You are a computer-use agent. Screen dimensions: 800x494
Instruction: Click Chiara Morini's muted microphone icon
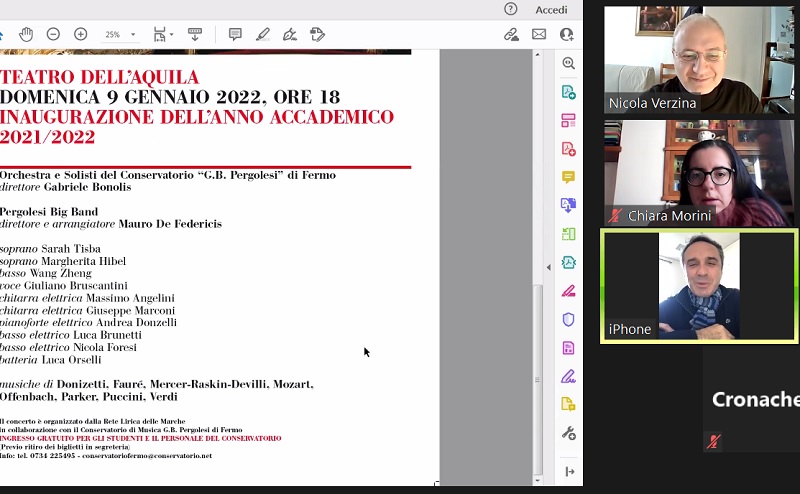pos(615,215)
